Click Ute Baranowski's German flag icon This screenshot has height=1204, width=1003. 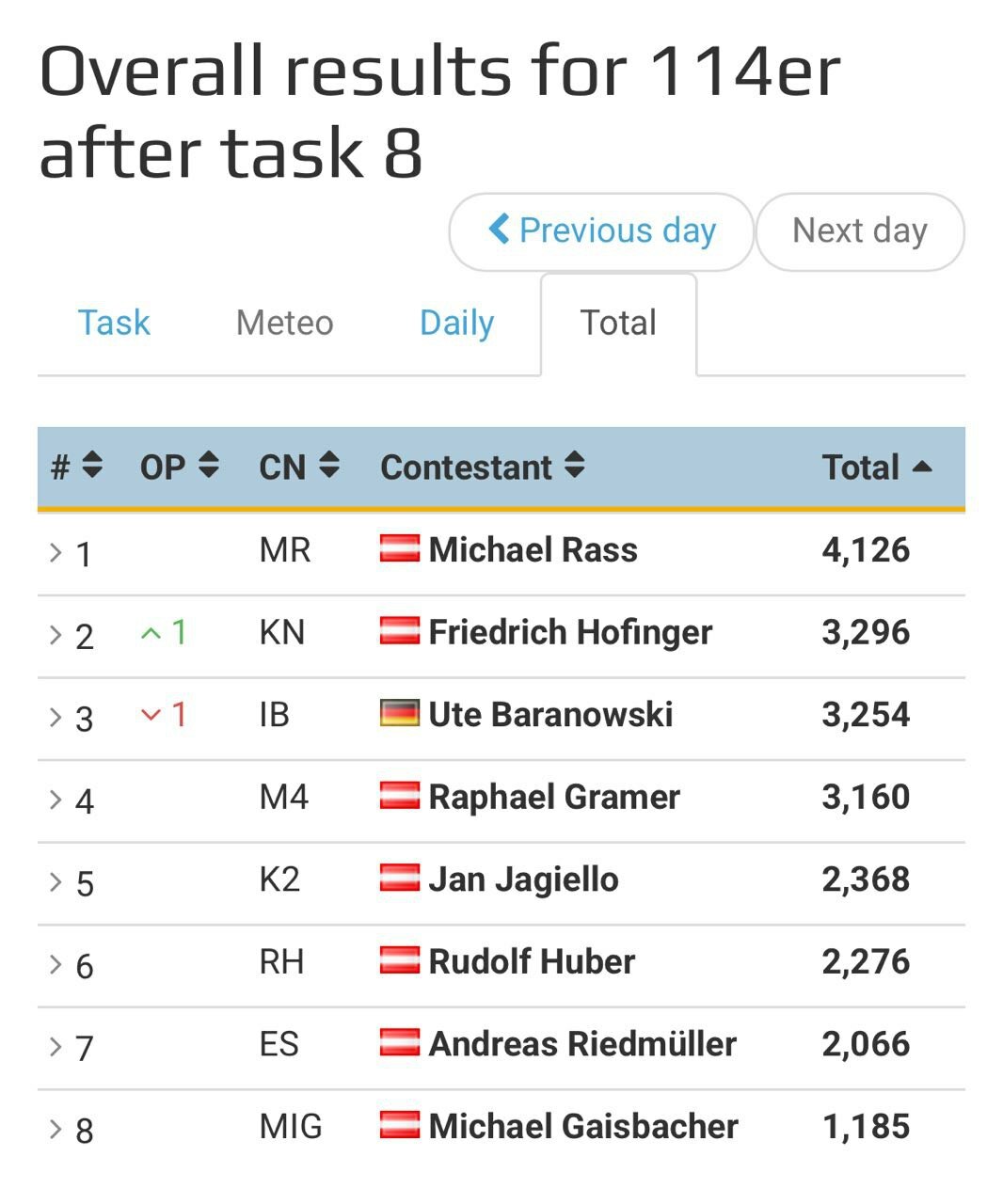tap(400, 714)
